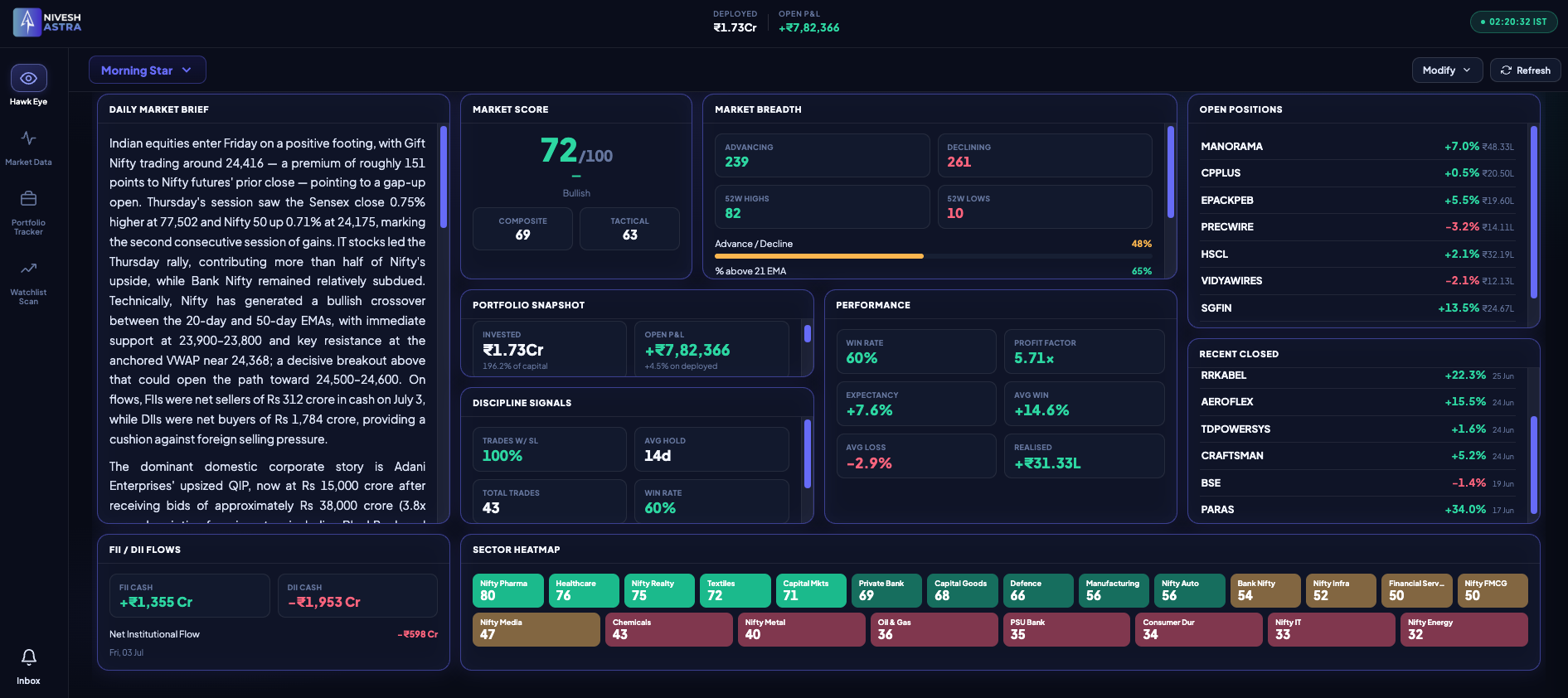
Task: Click the Advance/Decline progress bar
Action: [933, 256]
